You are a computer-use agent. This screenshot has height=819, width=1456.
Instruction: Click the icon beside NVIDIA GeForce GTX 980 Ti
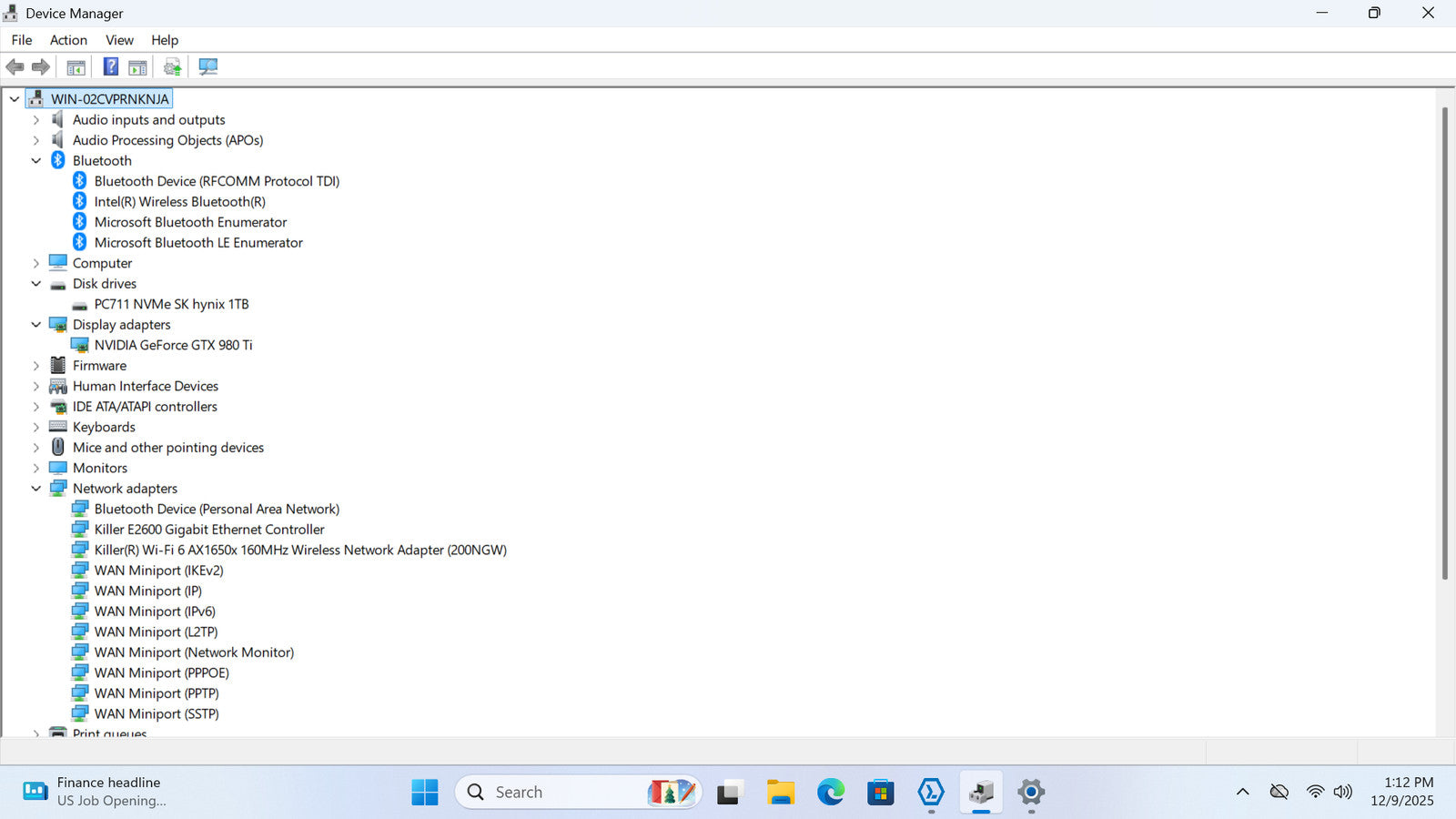pos(80,345)
